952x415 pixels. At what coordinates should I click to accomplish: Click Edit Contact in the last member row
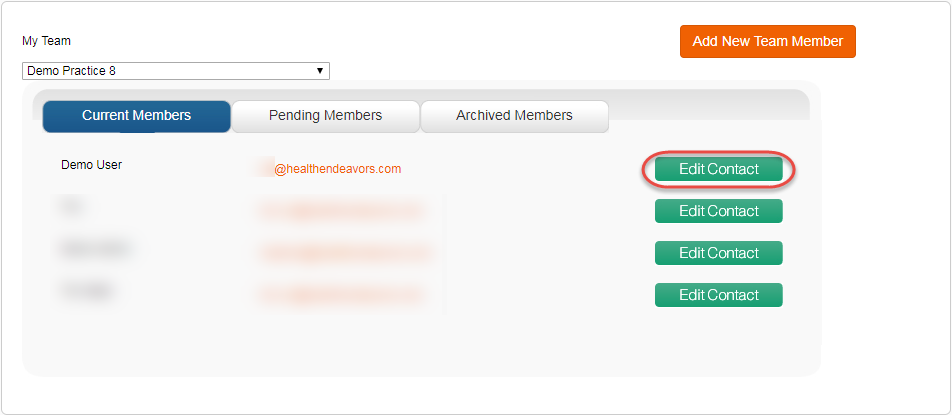pos(719,295)
